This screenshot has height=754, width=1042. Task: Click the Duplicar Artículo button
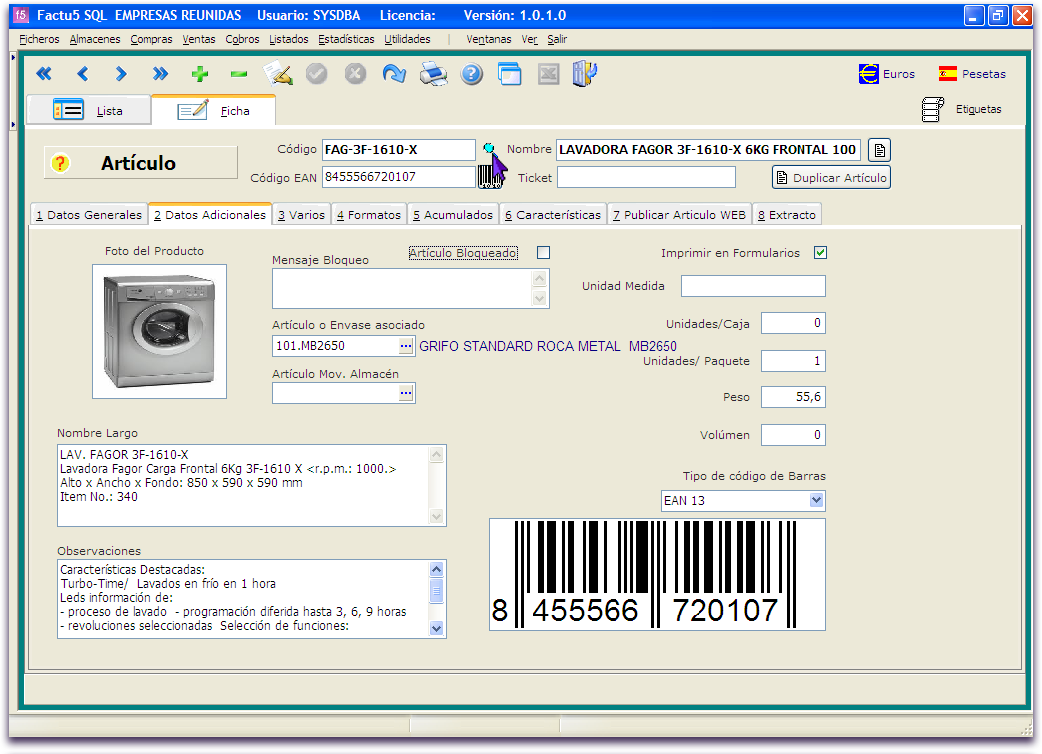831,177
